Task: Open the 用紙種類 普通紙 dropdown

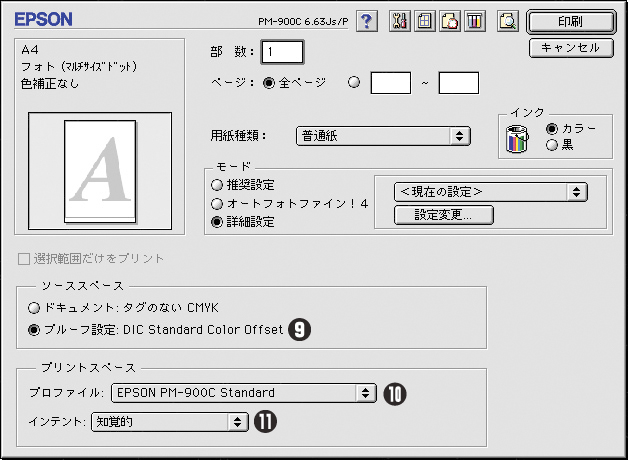Action: click(x=383, y=136)
